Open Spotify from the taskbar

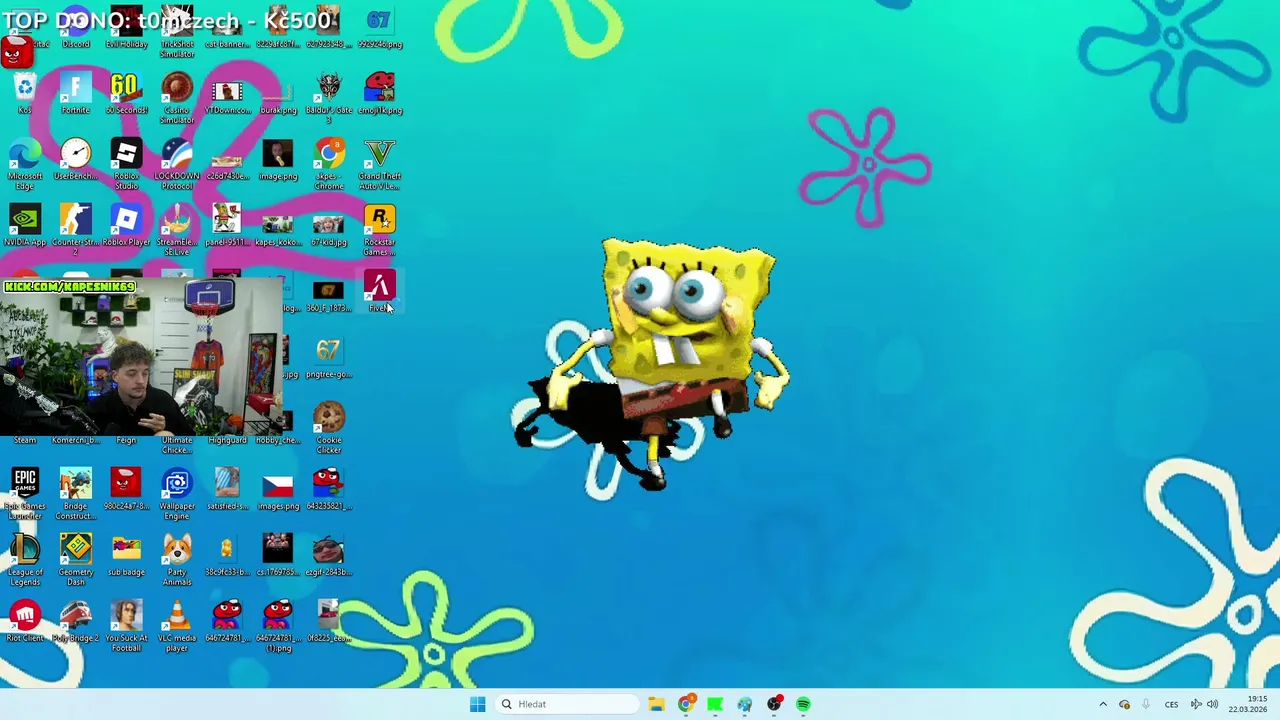(x=803, y=704)
